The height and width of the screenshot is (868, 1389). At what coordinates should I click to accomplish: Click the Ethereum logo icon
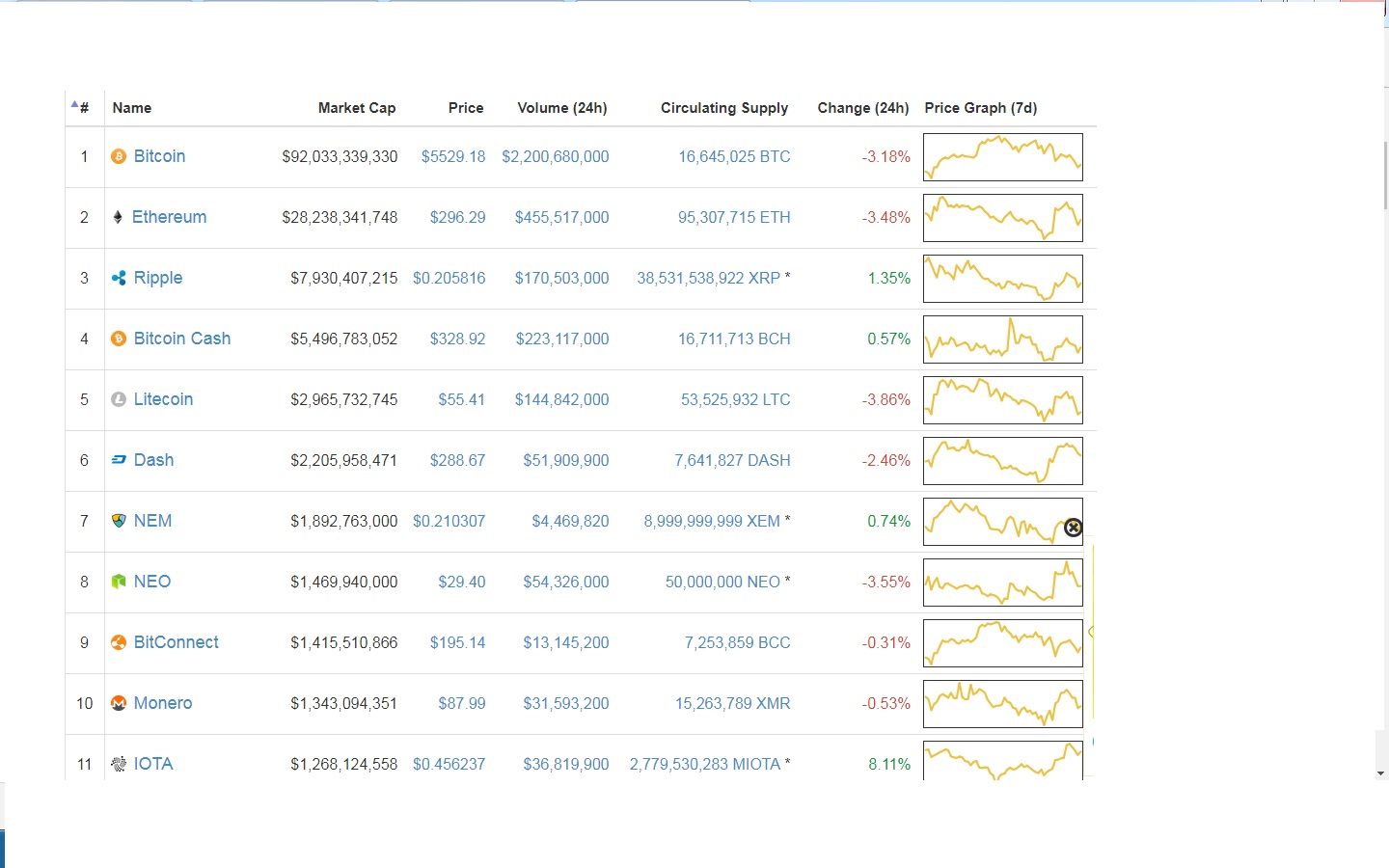coord(118,217)
